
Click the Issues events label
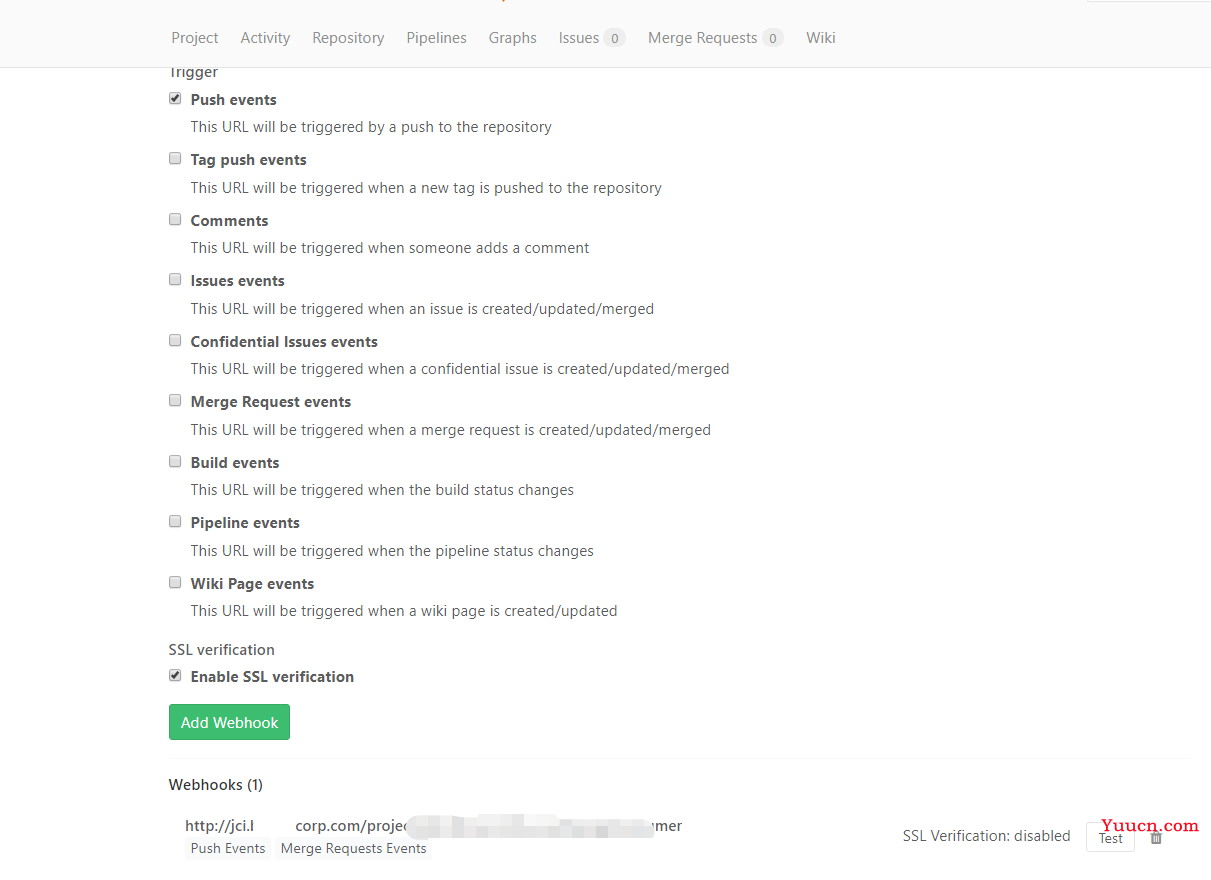click(238, 281)
